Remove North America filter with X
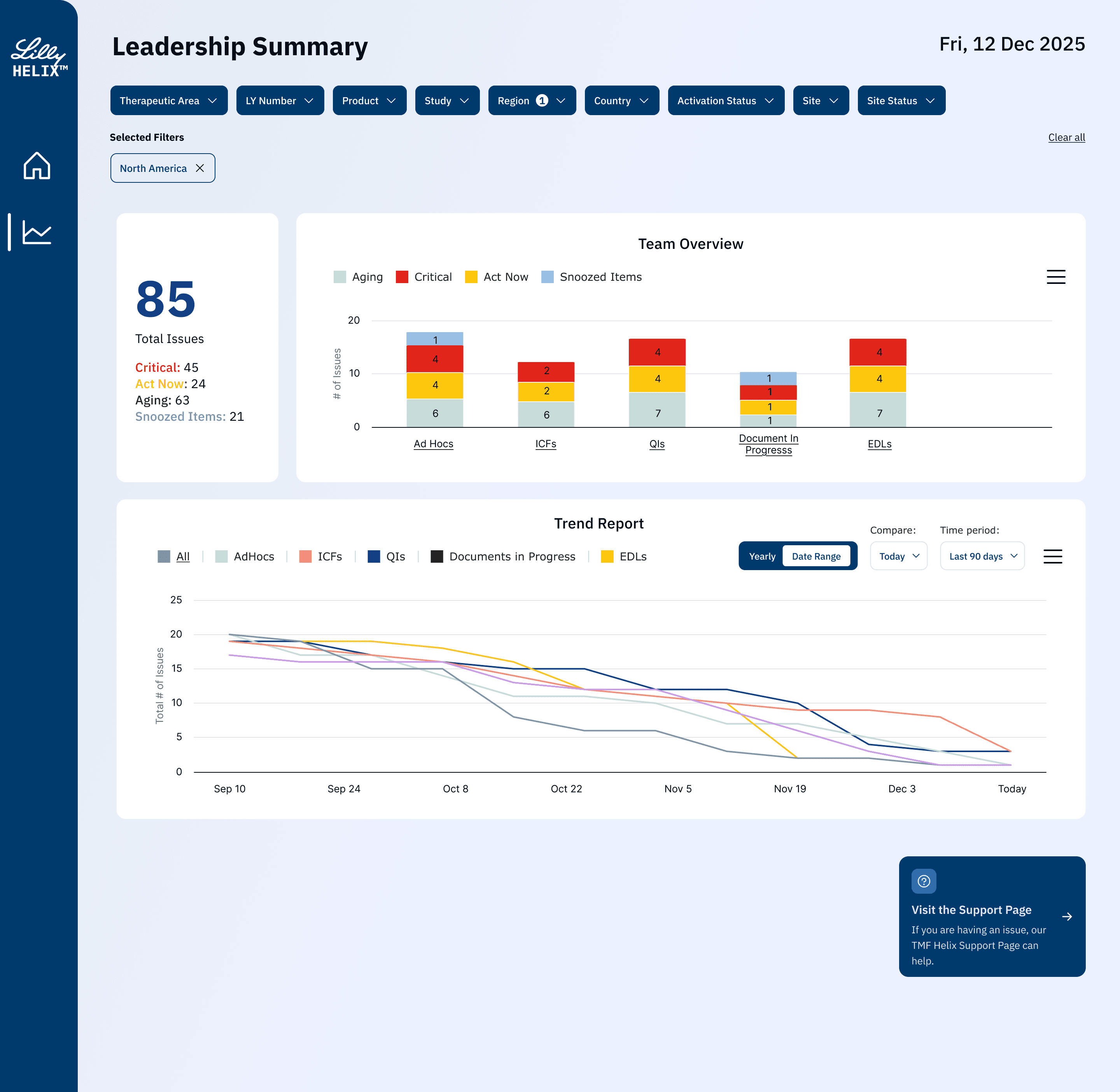 (200, 168)
